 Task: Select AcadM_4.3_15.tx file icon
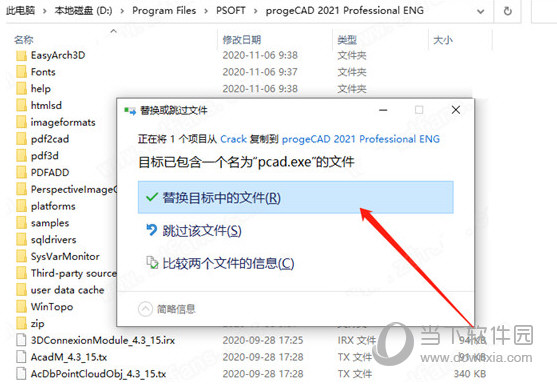pyautogui.click(x=21, y=357)
